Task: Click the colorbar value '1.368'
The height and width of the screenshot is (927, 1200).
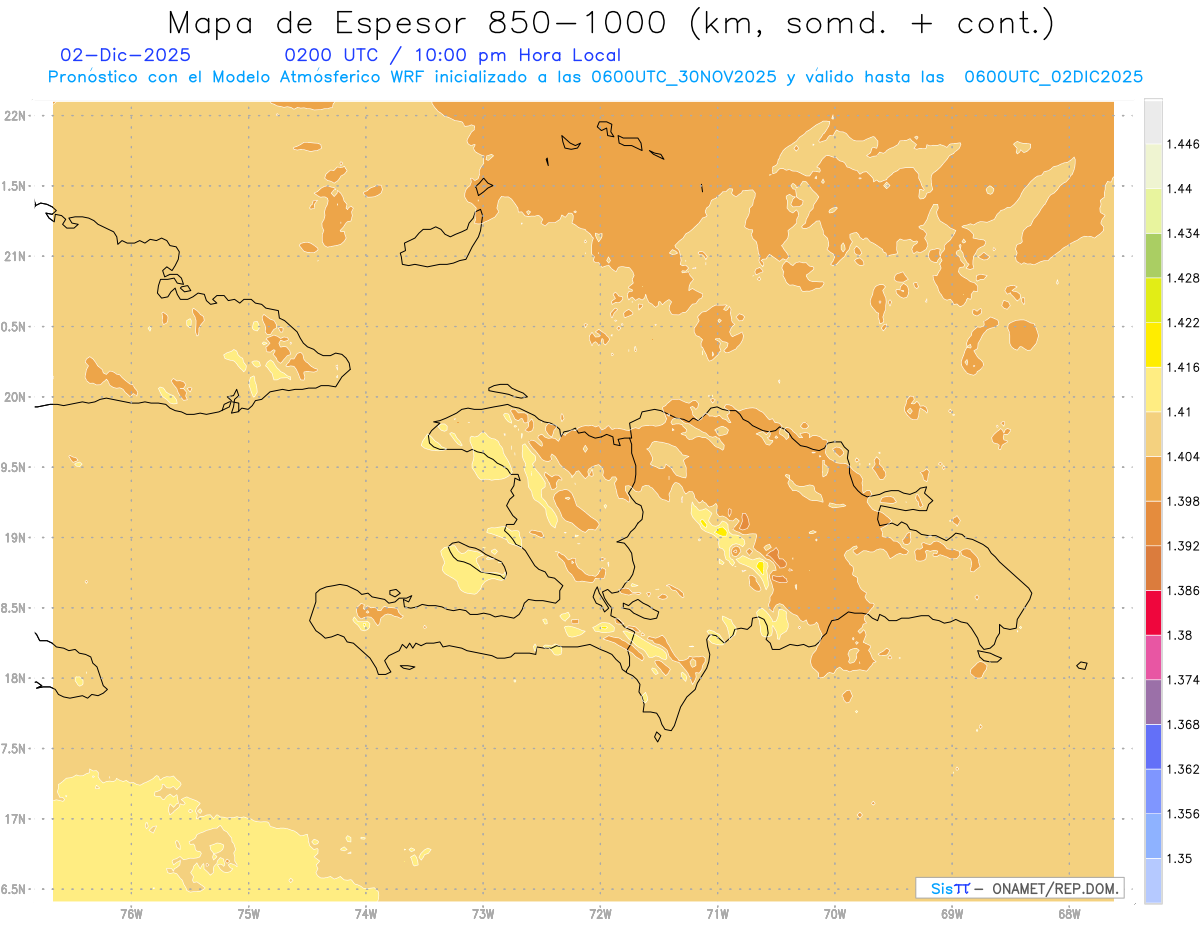Action: (x=1184, y=724)
